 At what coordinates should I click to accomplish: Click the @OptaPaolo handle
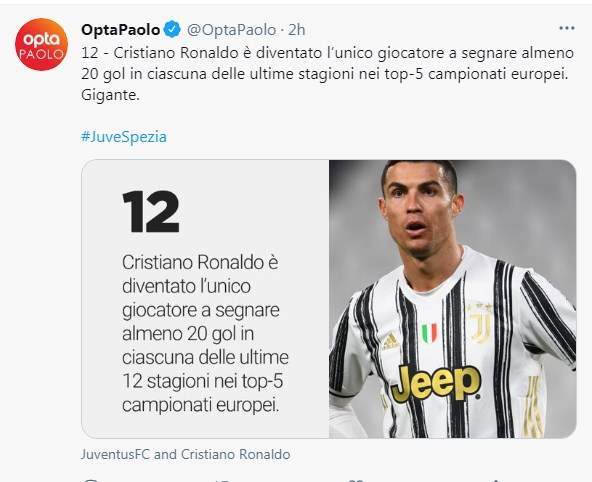pos(231,30)
